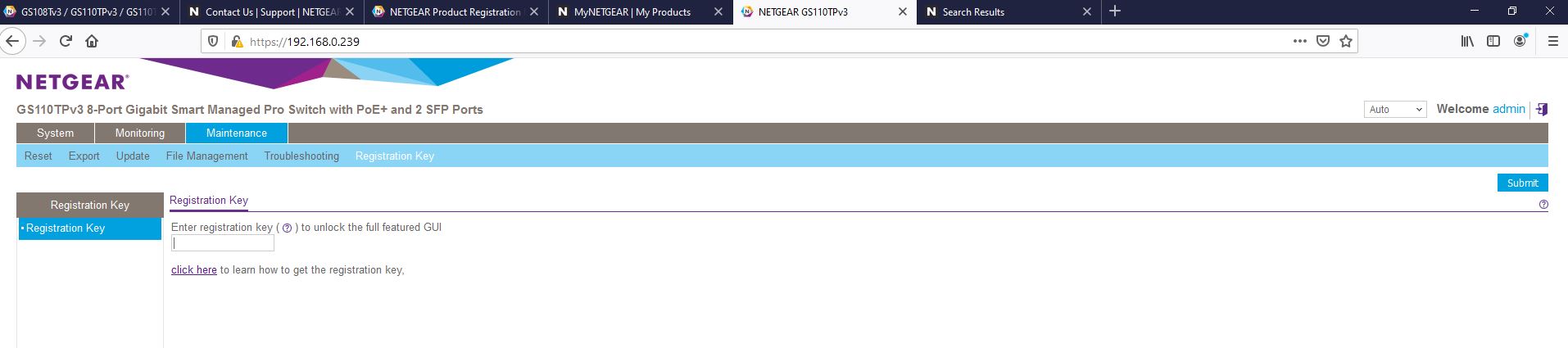Open the Reset submenu
The height and width of the screenshot is (348, 1568).
coord(38,156)
